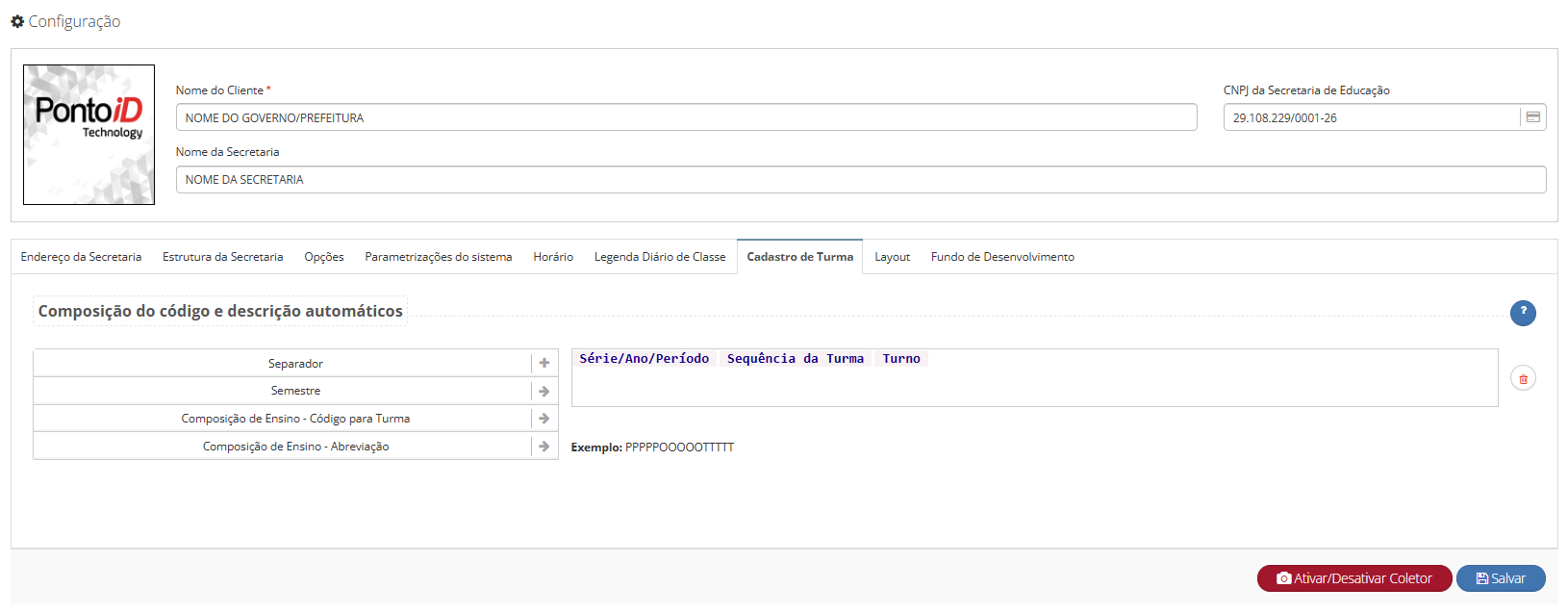Switch to Estrutura da Secretaria tab
The height and width of the screenshot is (614, 1568).
click(222, 257)
